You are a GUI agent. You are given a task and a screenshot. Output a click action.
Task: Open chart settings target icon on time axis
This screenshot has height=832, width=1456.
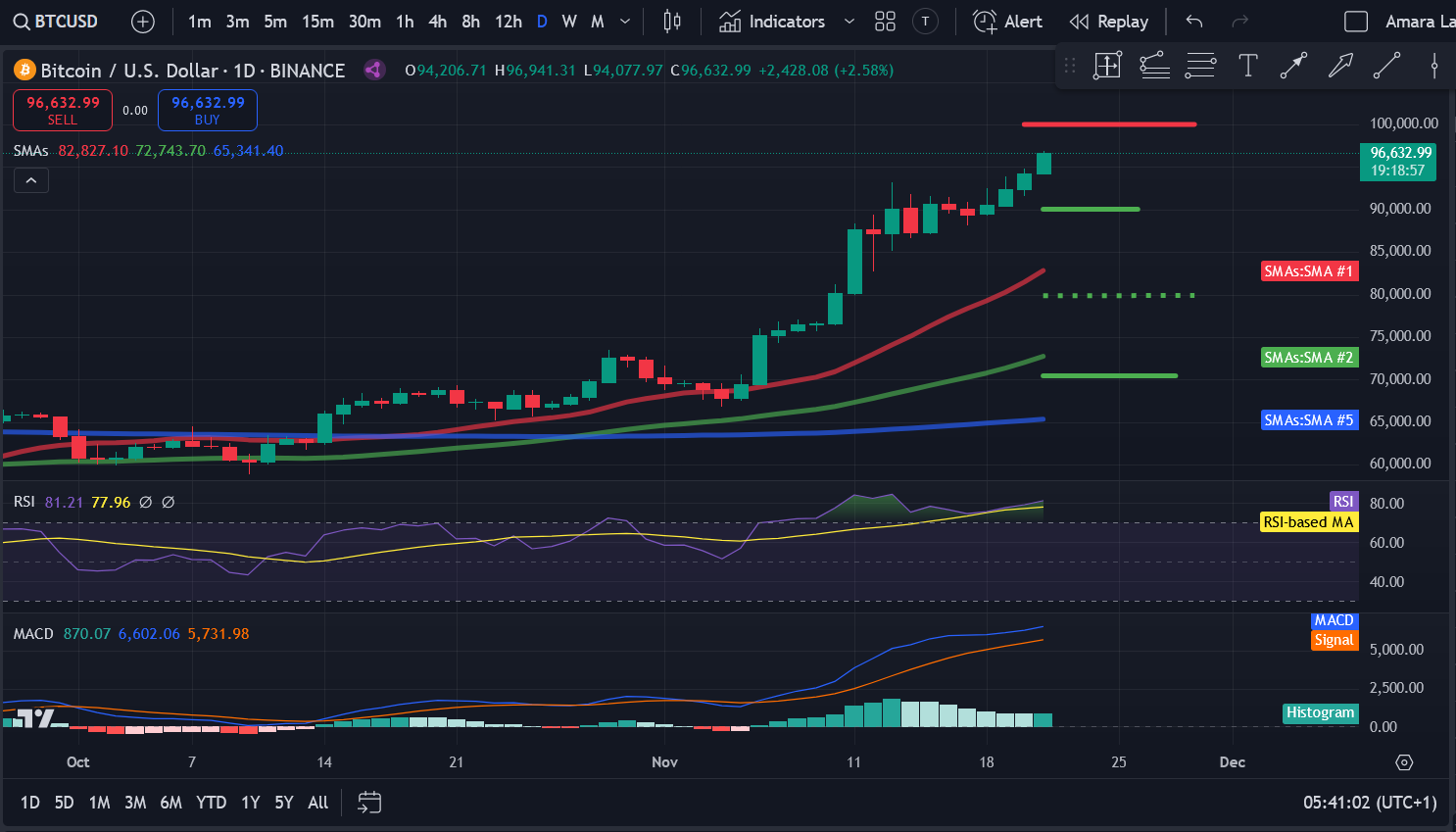point(1404,762)
